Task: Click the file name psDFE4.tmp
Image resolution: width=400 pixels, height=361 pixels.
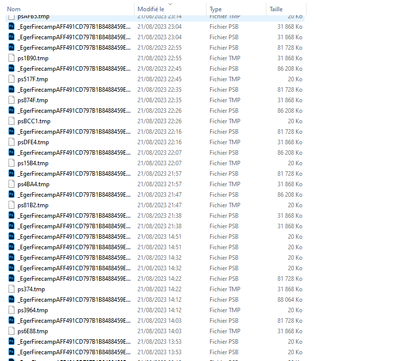Action: click(x=33, y=142)
